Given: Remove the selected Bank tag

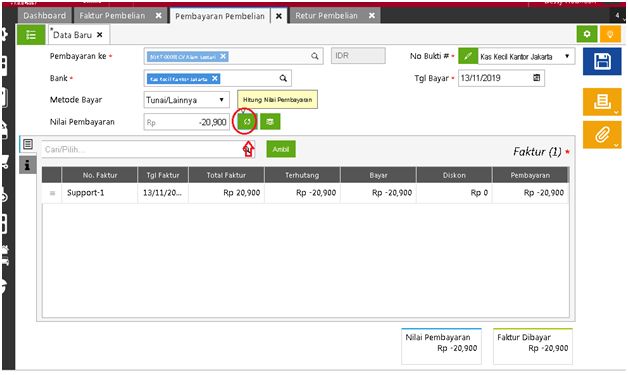Looking at the screenshot, I should (x=215, y=79).
